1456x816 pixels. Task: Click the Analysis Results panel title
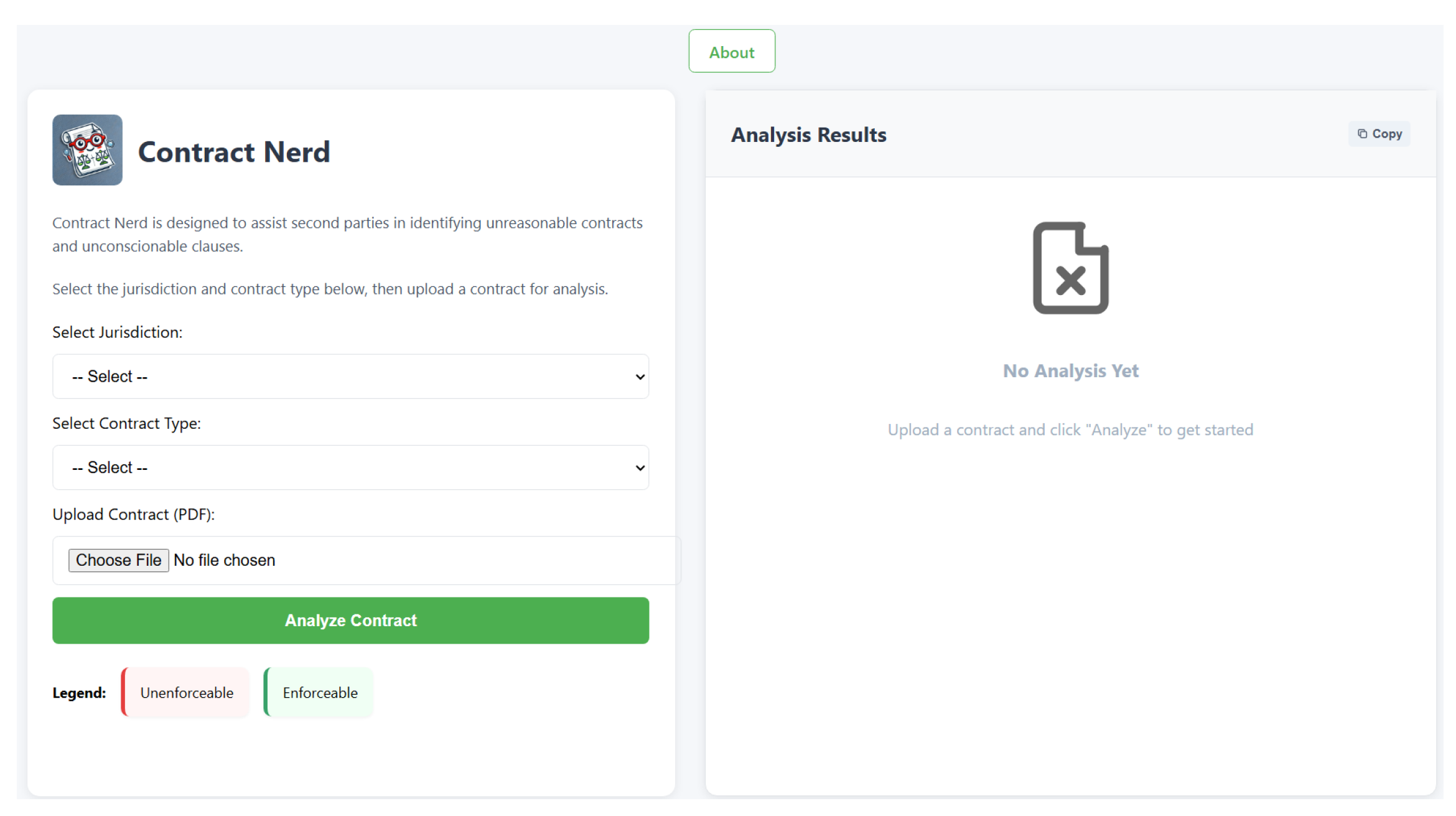[x=808, y=134]
